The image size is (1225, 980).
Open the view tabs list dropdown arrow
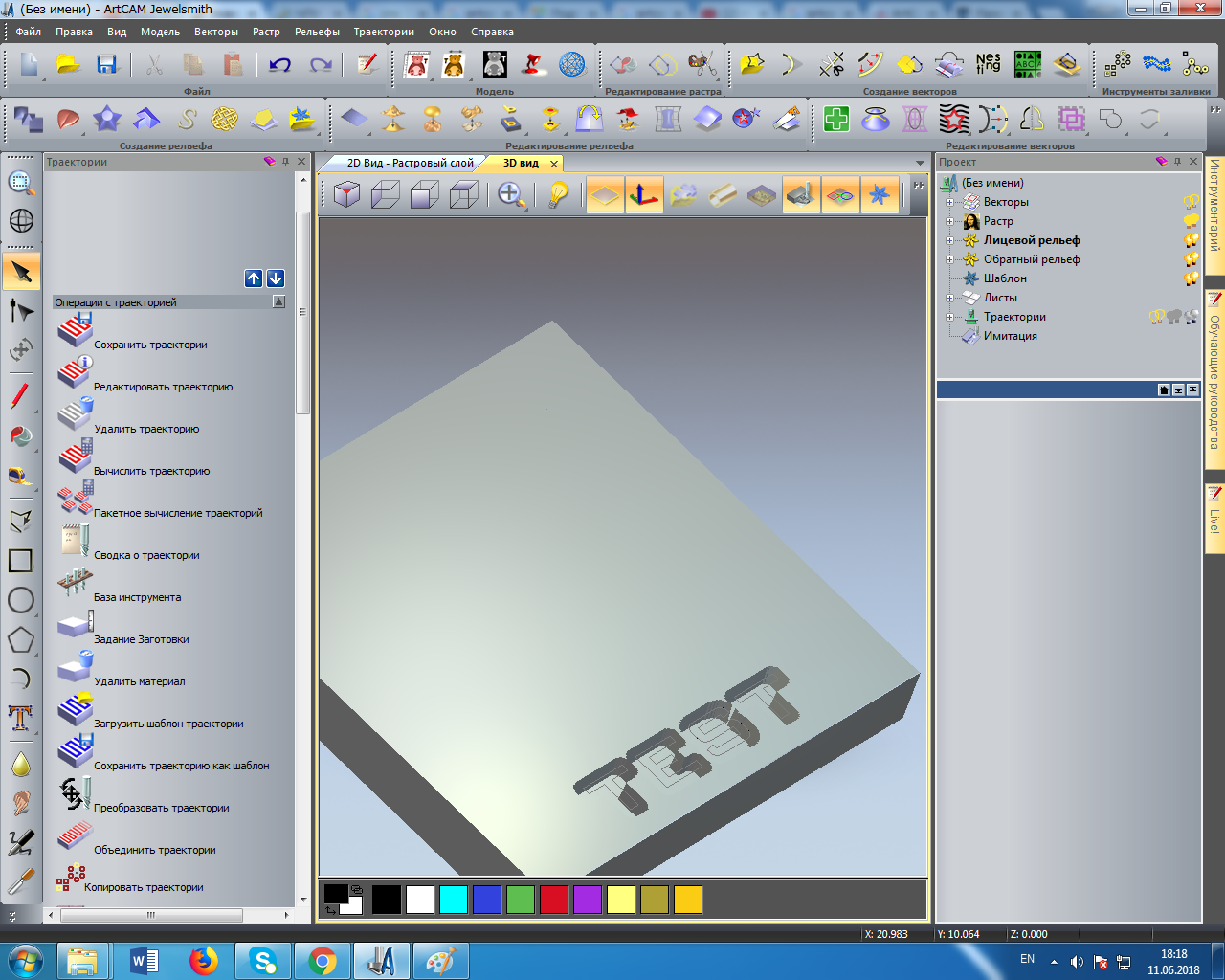(920, 163)
